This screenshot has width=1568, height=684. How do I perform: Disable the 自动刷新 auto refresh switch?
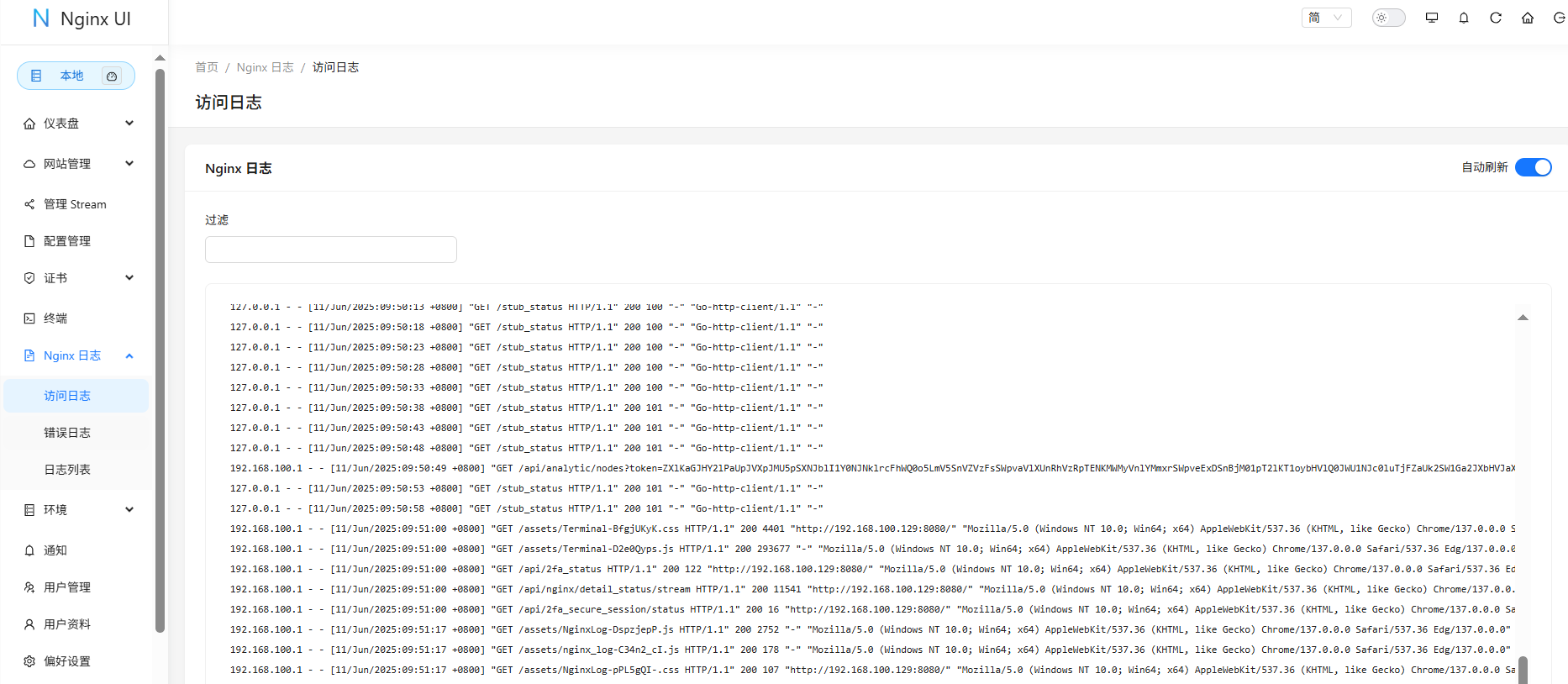pos(1534,167)
